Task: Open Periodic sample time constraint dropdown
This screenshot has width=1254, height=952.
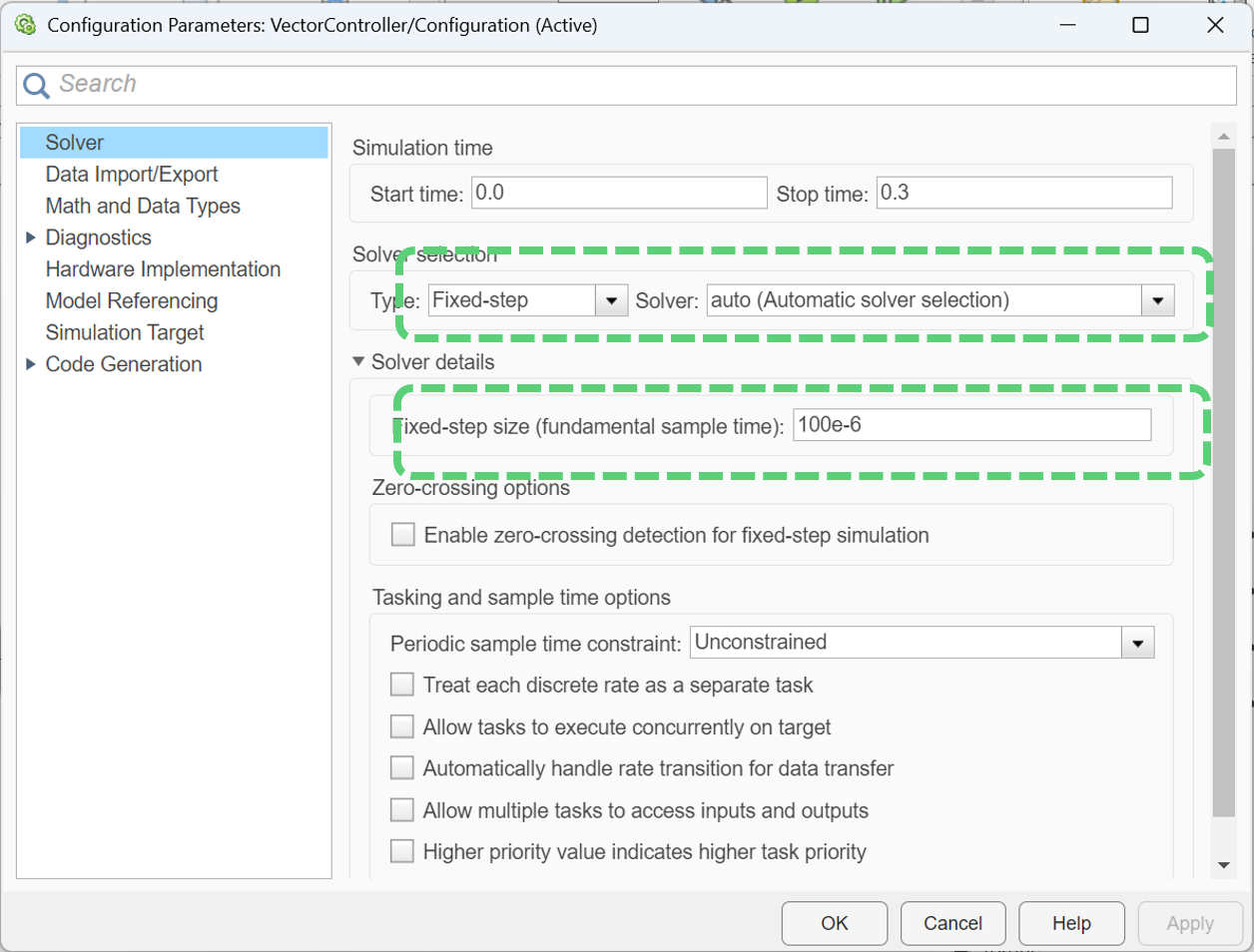Action: [x=922, y=643]
